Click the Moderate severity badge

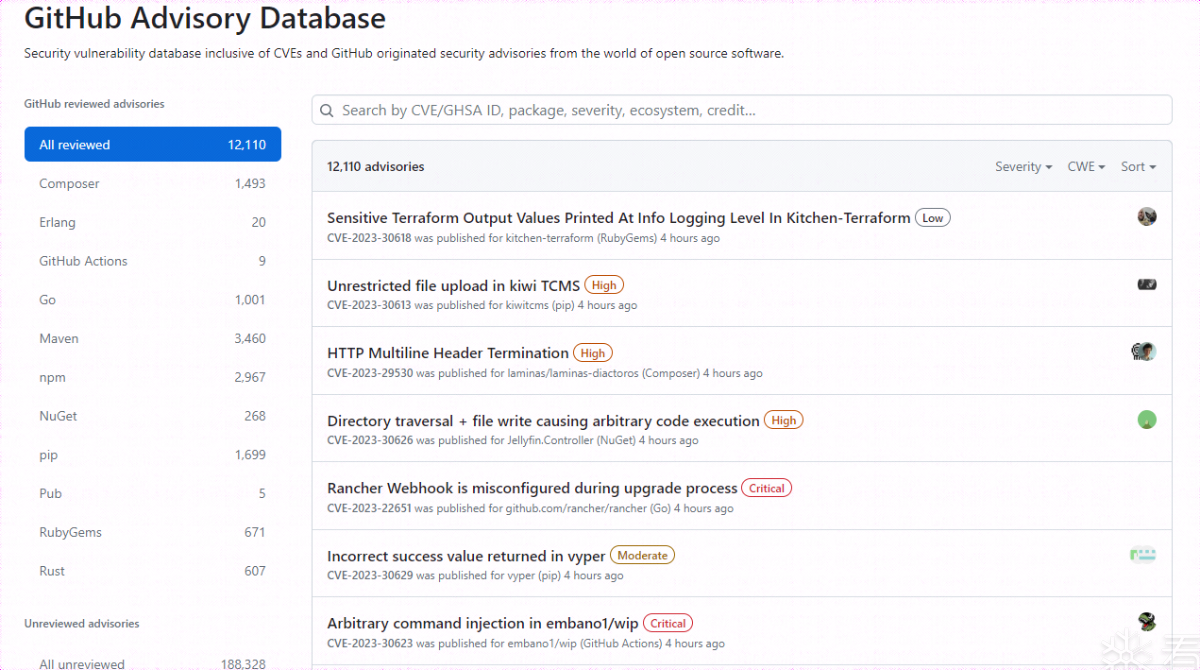click(642, 555)
